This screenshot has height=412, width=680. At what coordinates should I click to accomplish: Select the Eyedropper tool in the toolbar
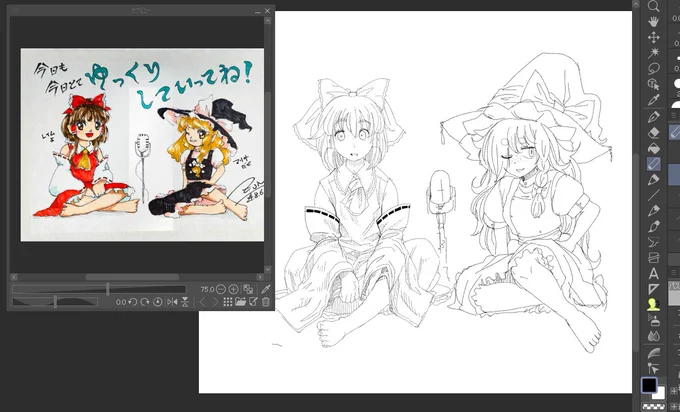[x=654, y=99]
